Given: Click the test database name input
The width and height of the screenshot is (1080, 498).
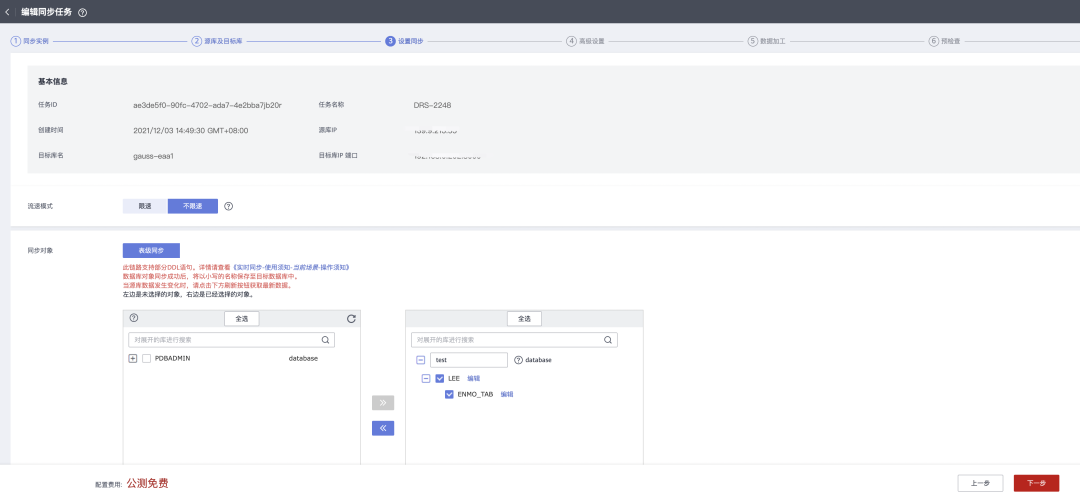Looking at the screenshot, I should (x=469, y=360).
